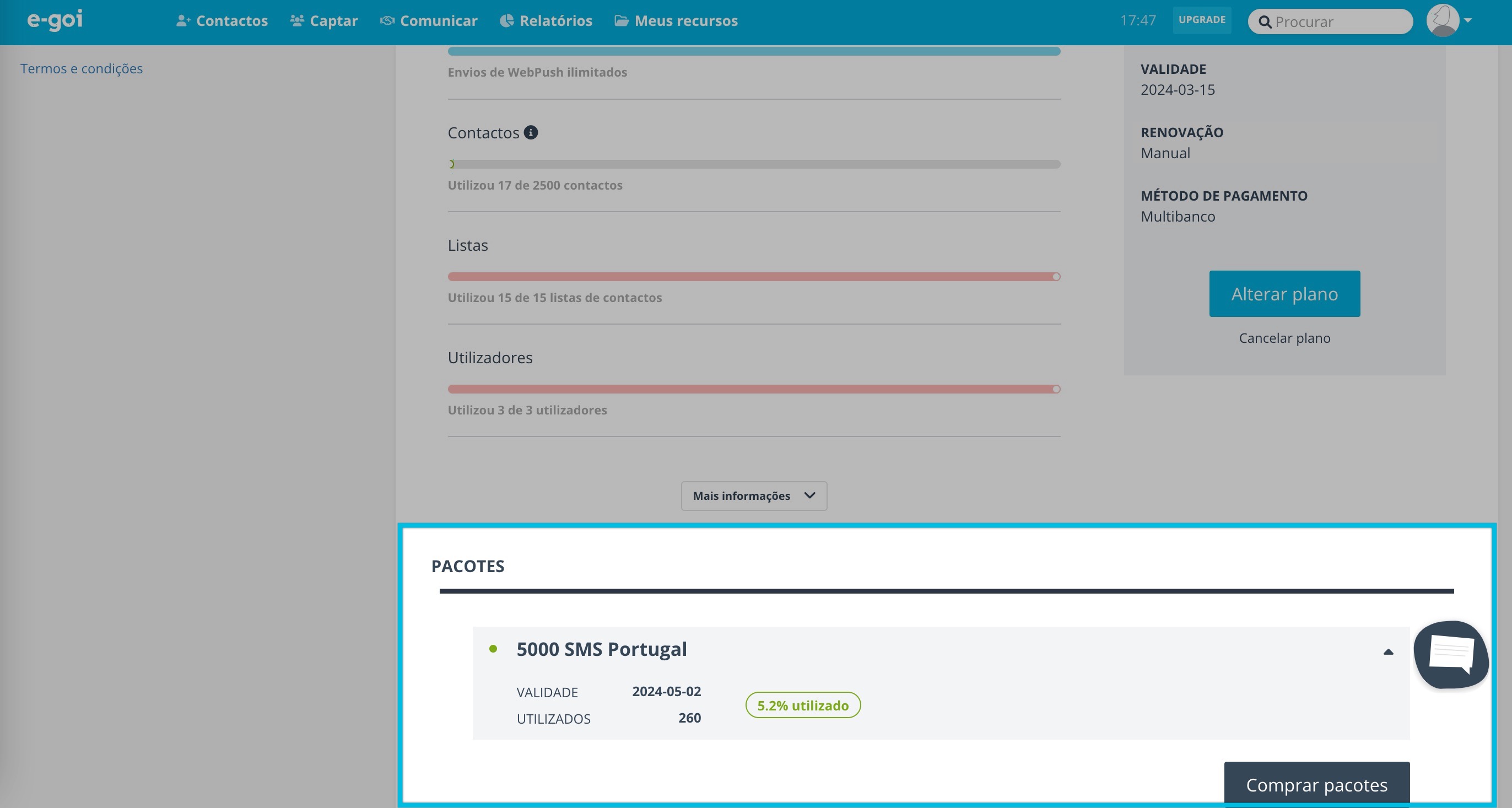Click the Alterar plano button

click(1284, 294)
